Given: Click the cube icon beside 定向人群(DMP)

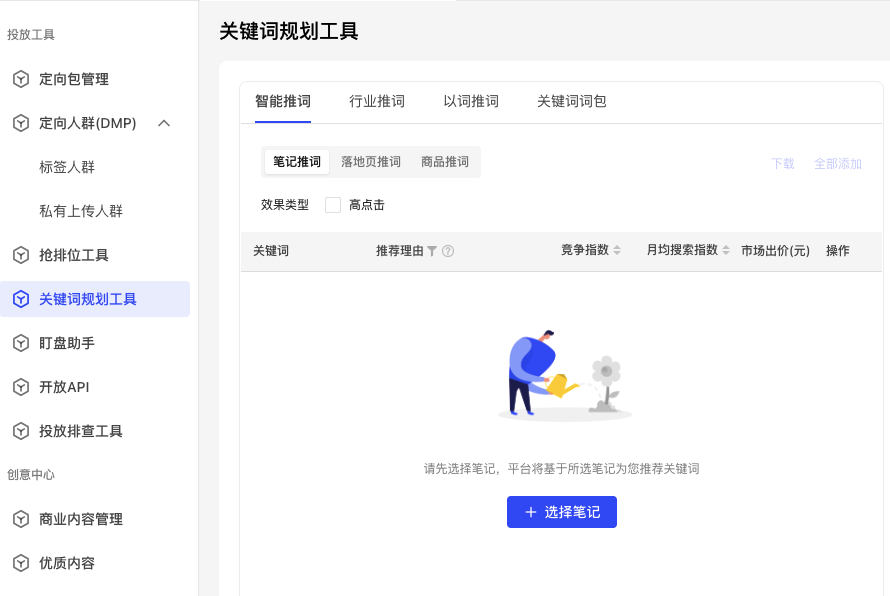Looking at the screenshot, I should 21,123.
